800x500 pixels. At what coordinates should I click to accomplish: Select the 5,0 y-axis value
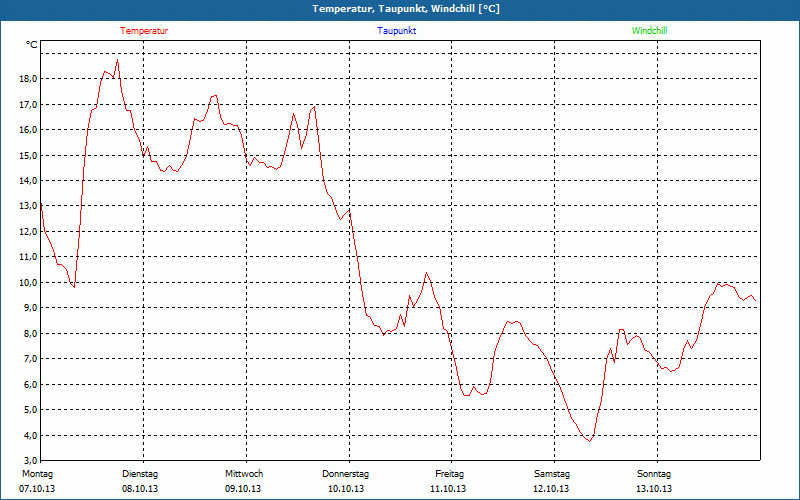(30, 410)
